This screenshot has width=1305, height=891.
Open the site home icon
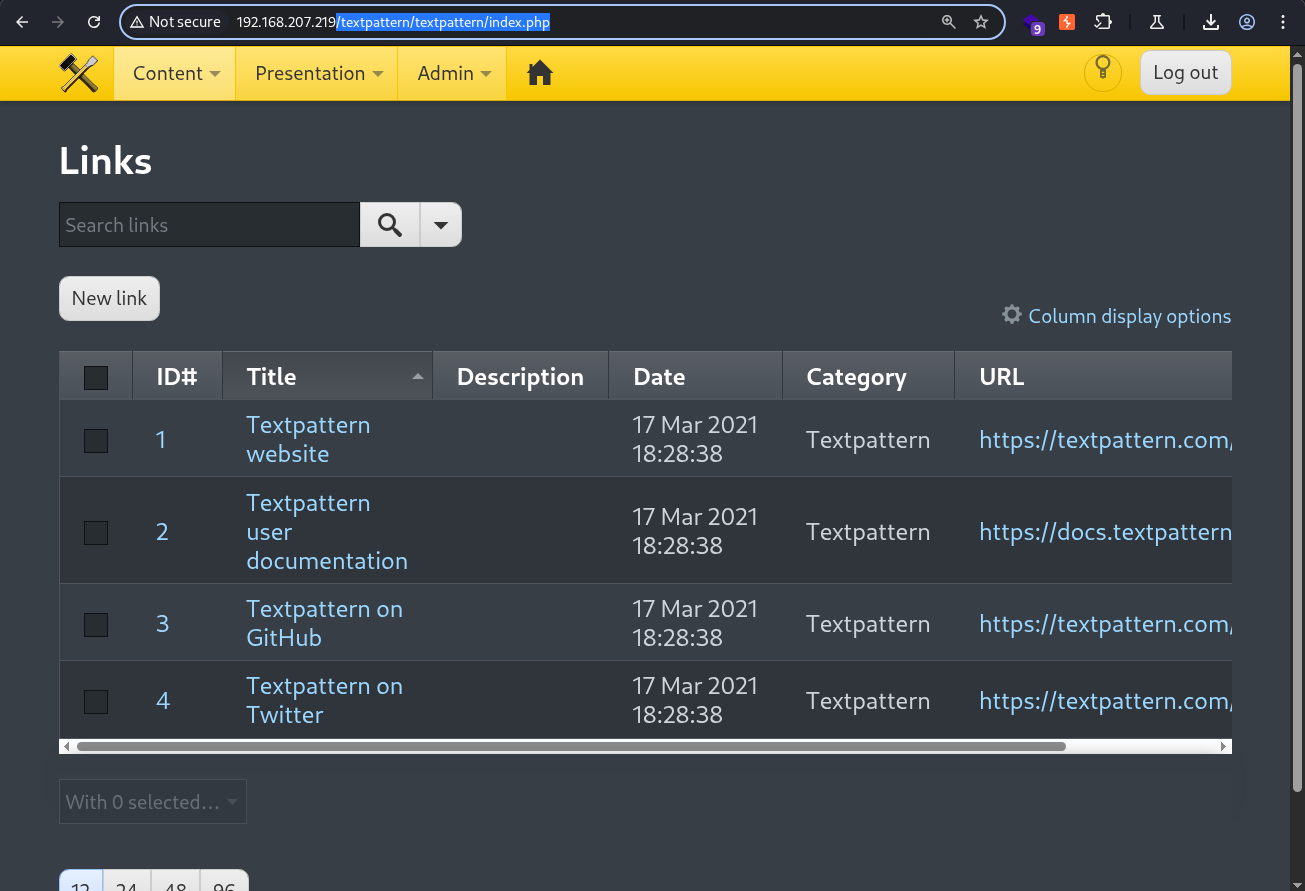(x=540, y=73)
